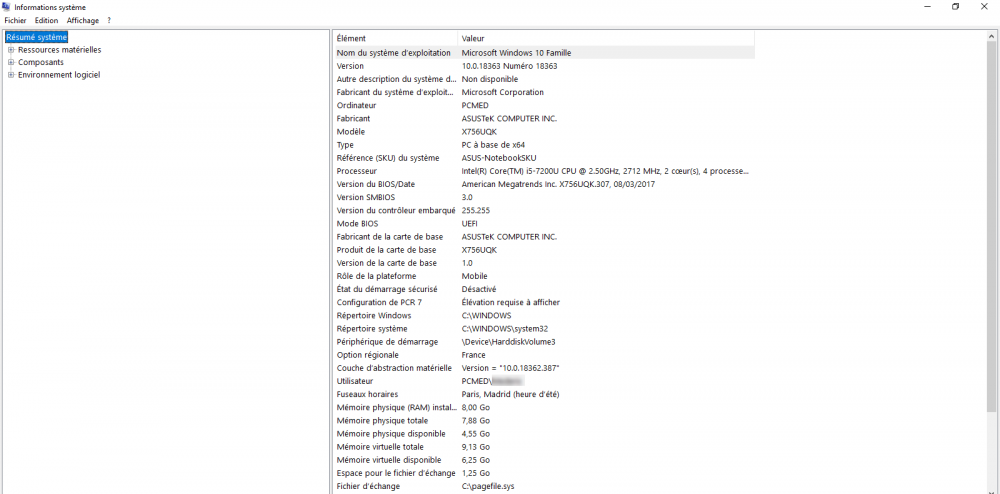Click the 4,55 Go available memory value
Screen dimensions: 1000x494
(x=476, y=434)
